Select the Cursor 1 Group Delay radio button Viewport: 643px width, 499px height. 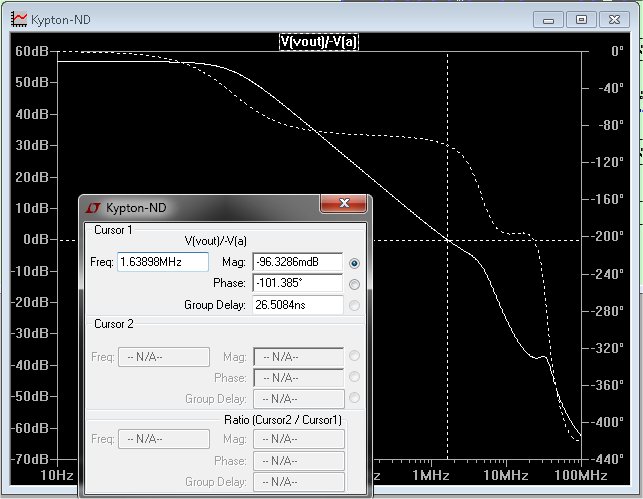tap(354, 305)
